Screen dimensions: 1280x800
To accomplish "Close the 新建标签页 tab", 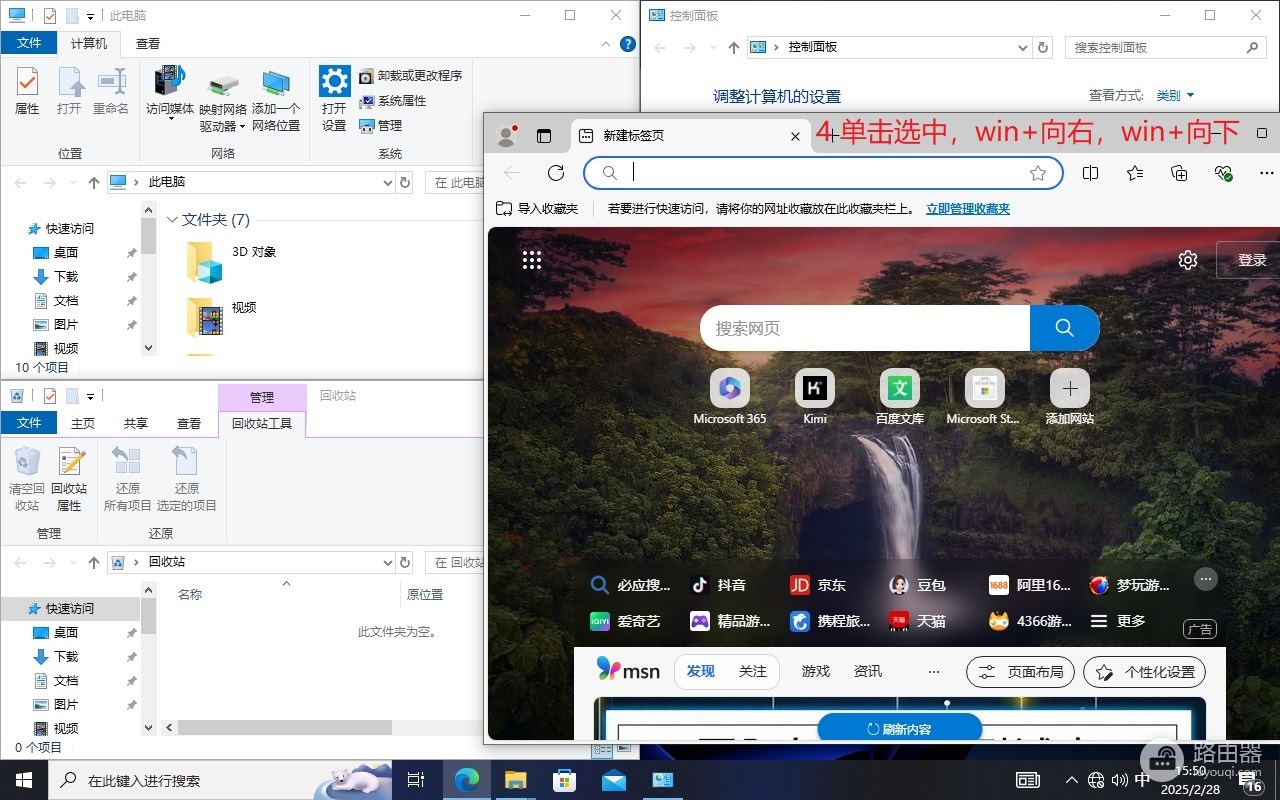I will (795, 136).
